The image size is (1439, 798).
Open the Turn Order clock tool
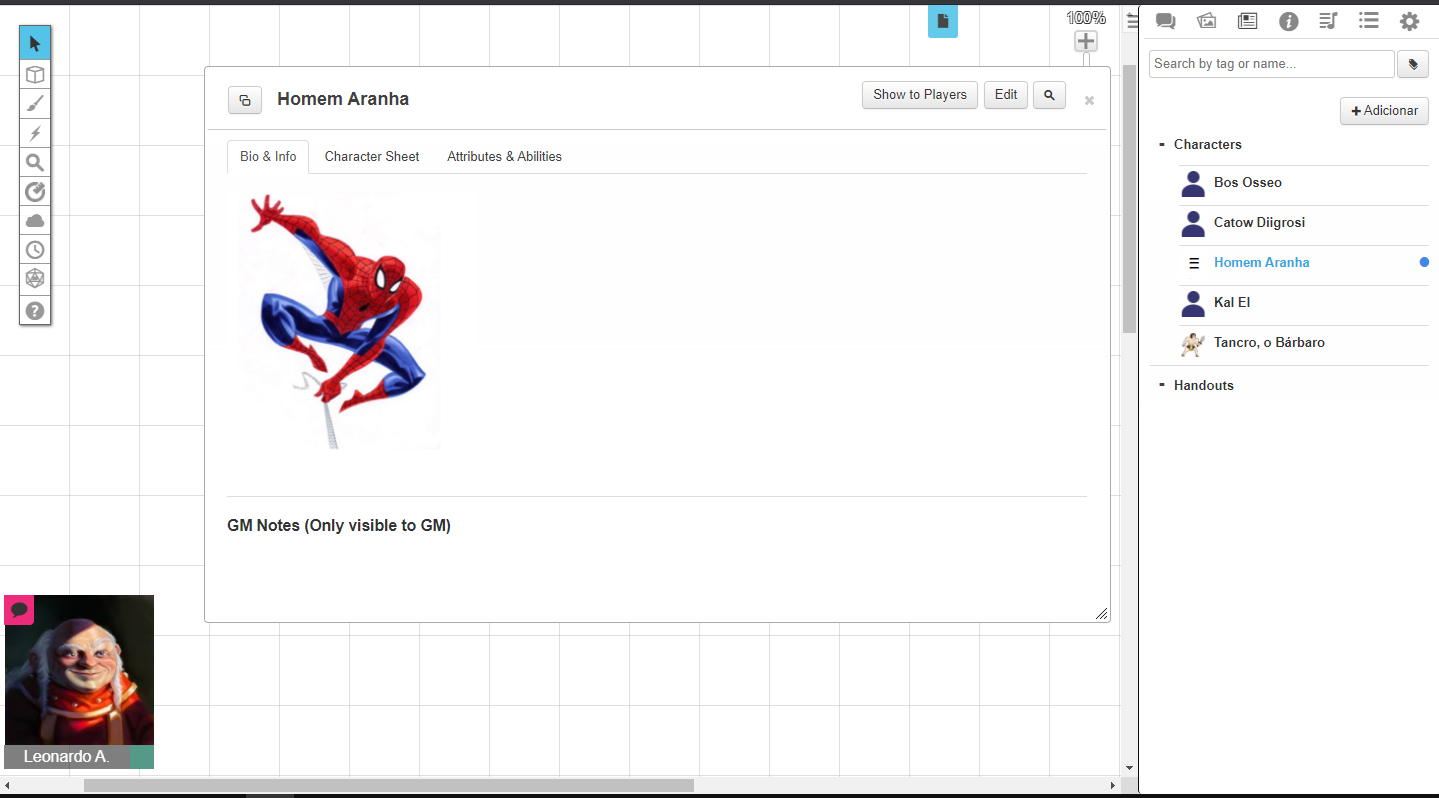pyautogui.click(x=35, y=249)
